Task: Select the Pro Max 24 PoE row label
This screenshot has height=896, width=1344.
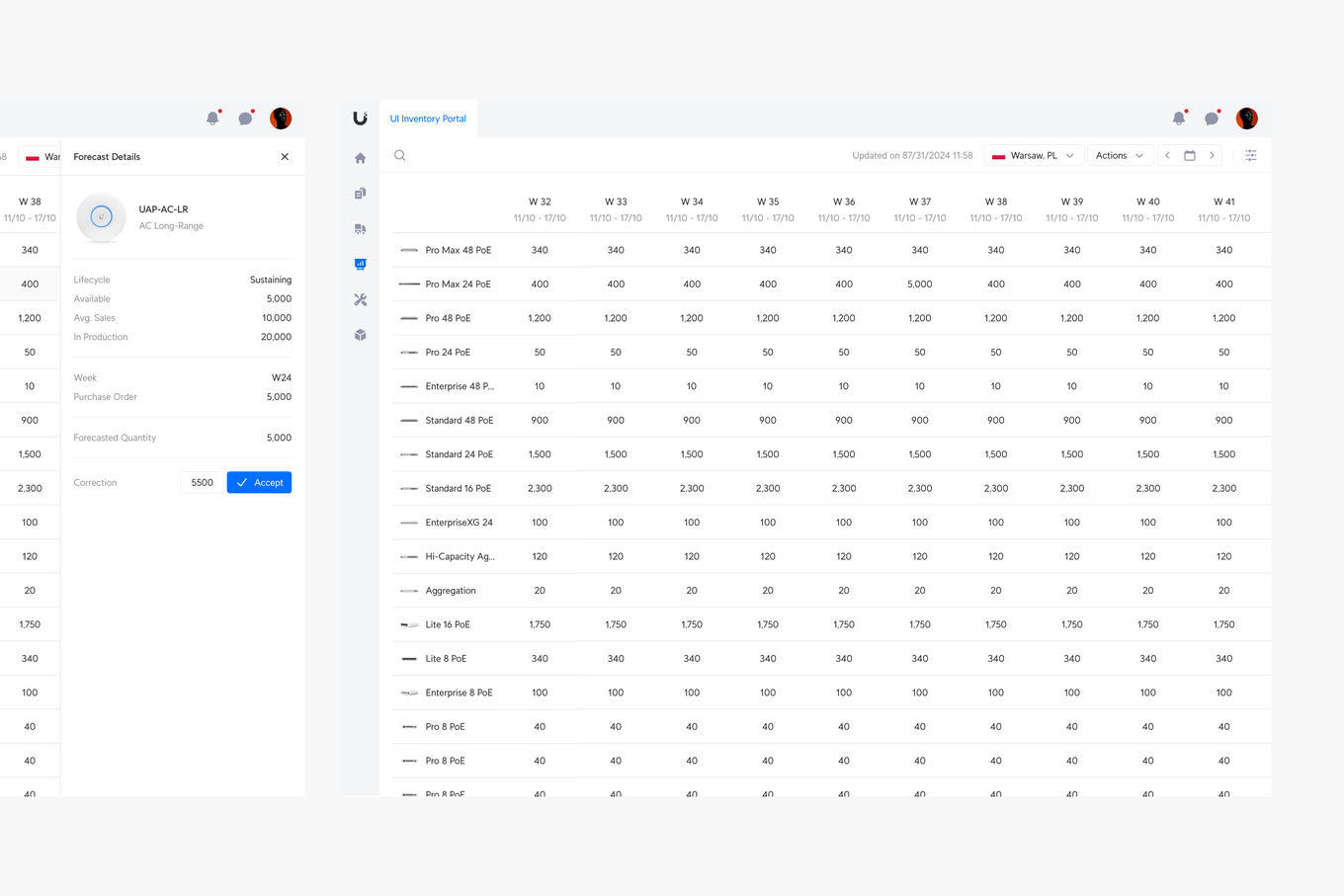Action: (459, 285)
